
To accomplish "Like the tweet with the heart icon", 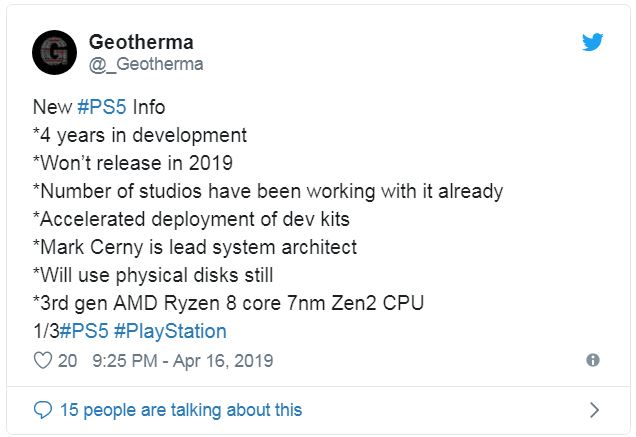I will pos(42,360).
